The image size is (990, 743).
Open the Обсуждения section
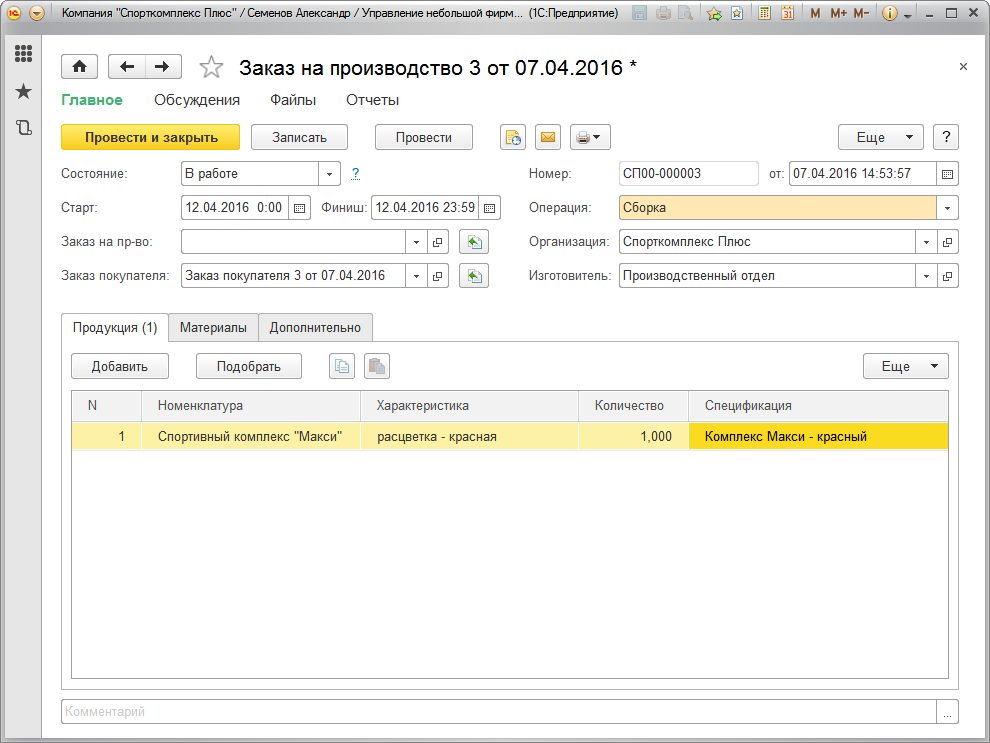tap(197, 100)
